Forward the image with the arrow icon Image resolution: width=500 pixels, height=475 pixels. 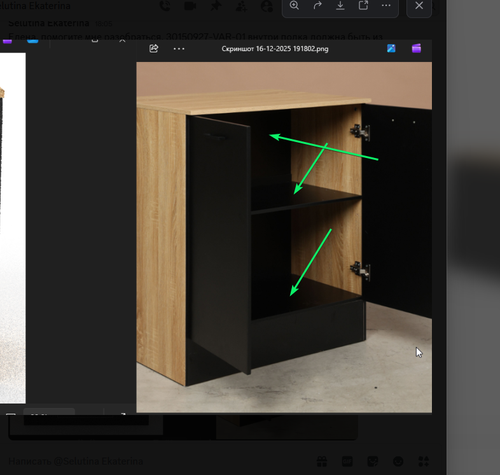pyautogui.click(x=318, y=5)
